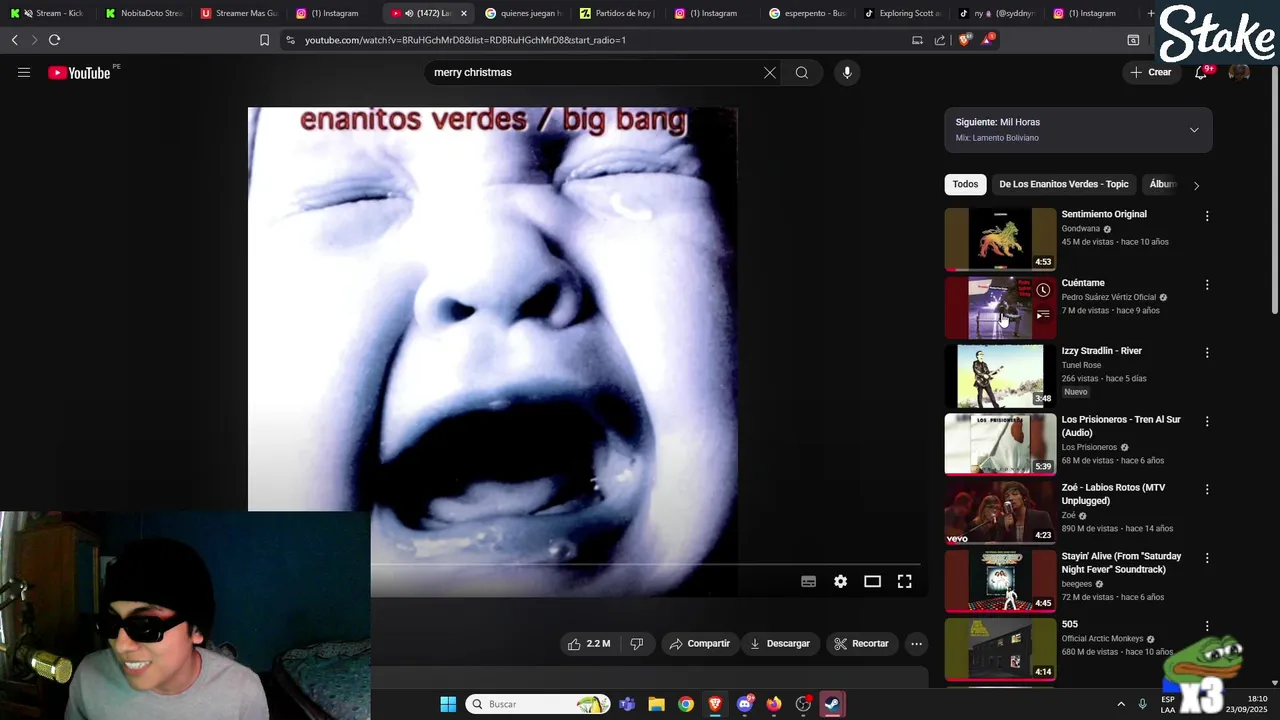Go back in browser history

[x=14, y=40]
